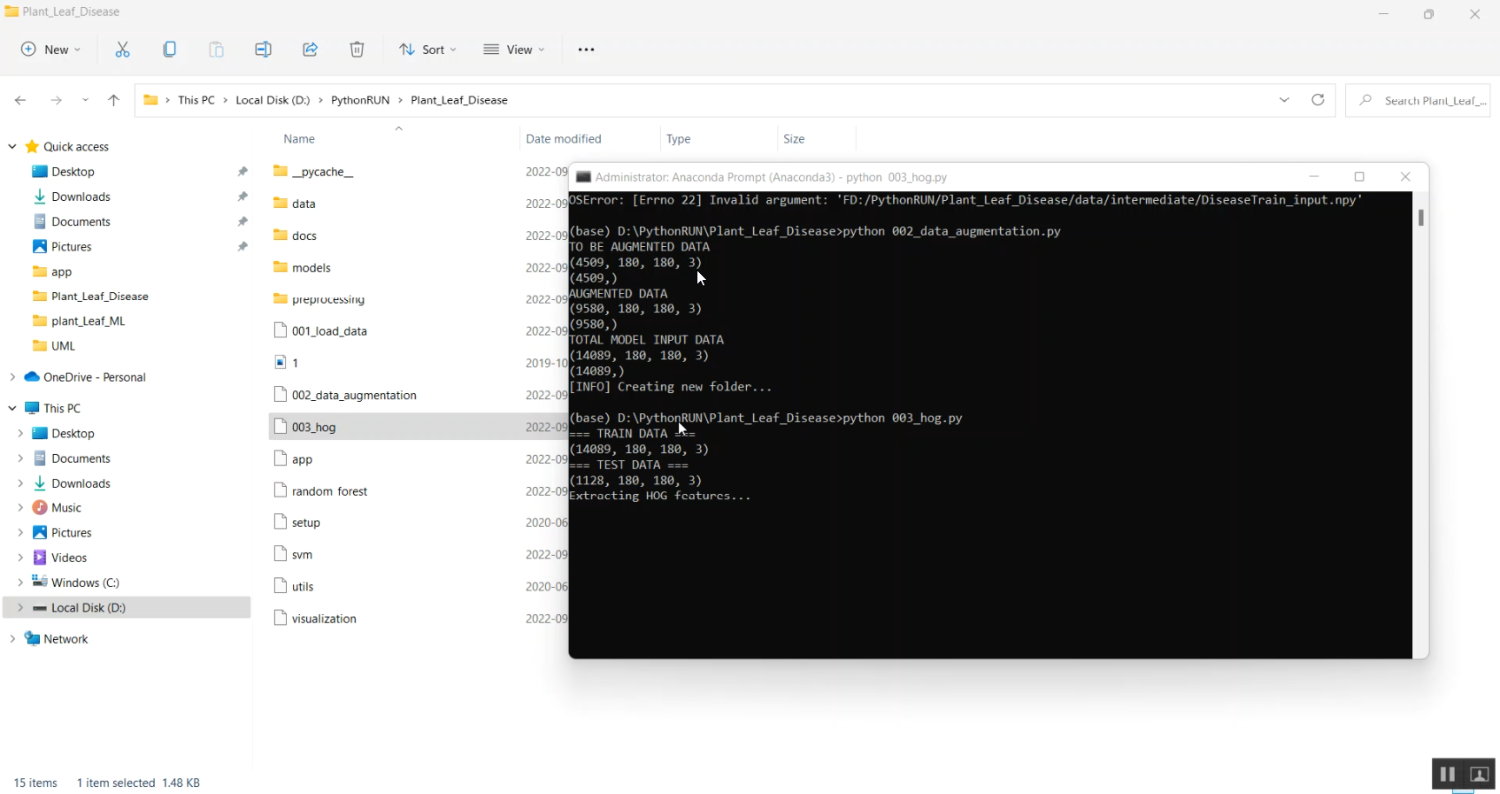Open the View layout dropdown
This screenshot has height=794, width=1500.
coord(513,49)
